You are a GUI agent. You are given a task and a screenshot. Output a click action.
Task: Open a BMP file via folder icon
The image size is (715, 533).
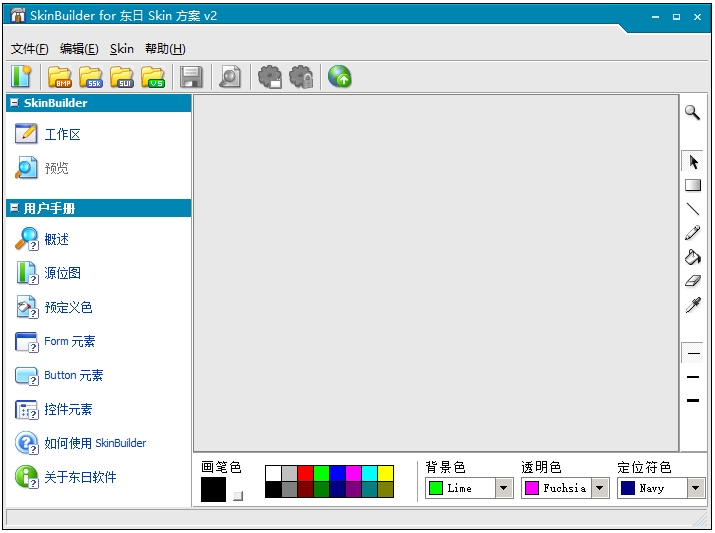click(60, 77)
